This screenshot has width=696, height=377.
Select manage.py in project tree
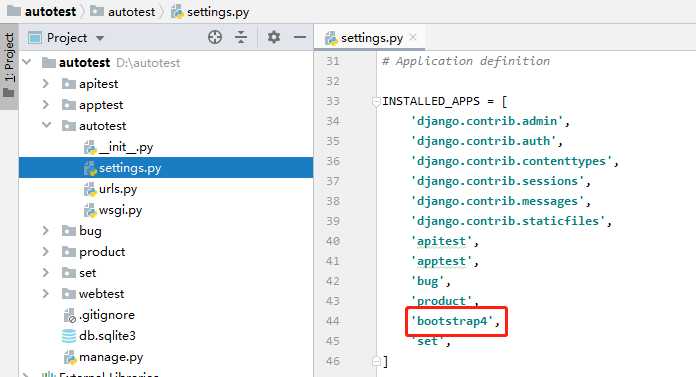(x=111, y=357)
